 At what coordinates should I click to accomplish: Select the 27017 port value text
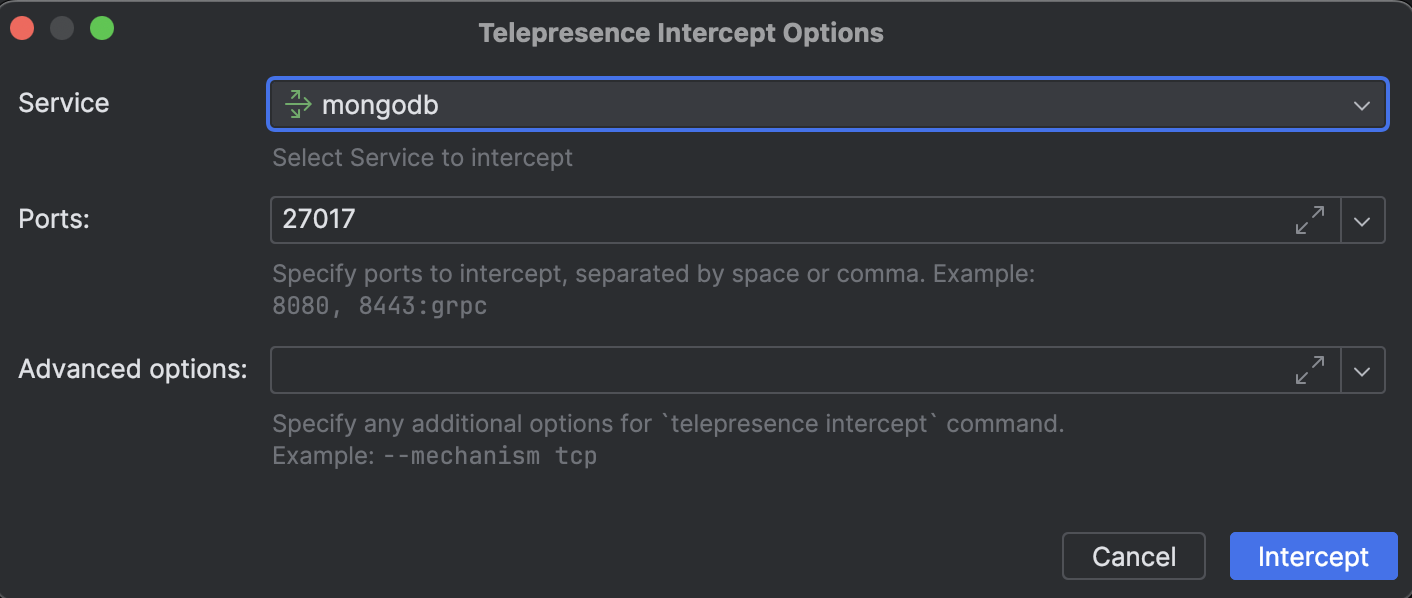[x=319, y=220]
